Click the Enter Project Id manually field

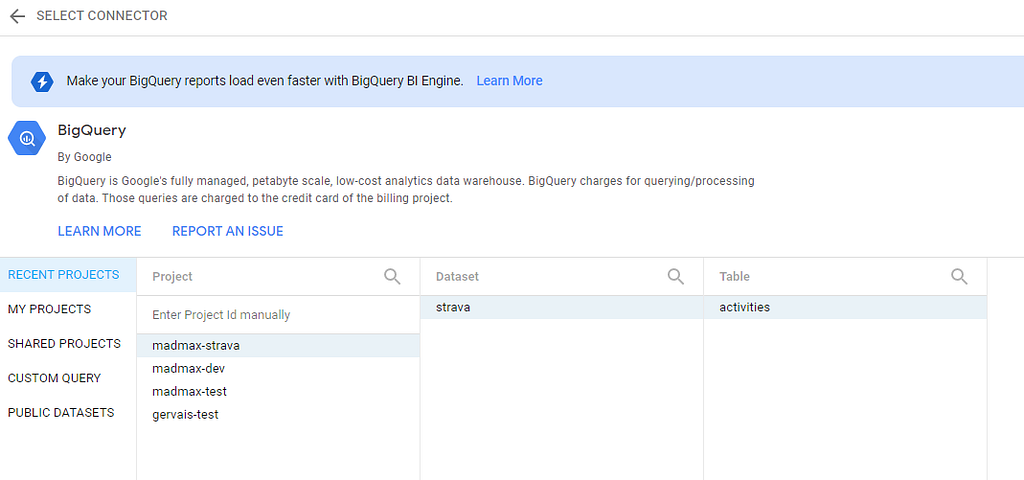(278, 315)
